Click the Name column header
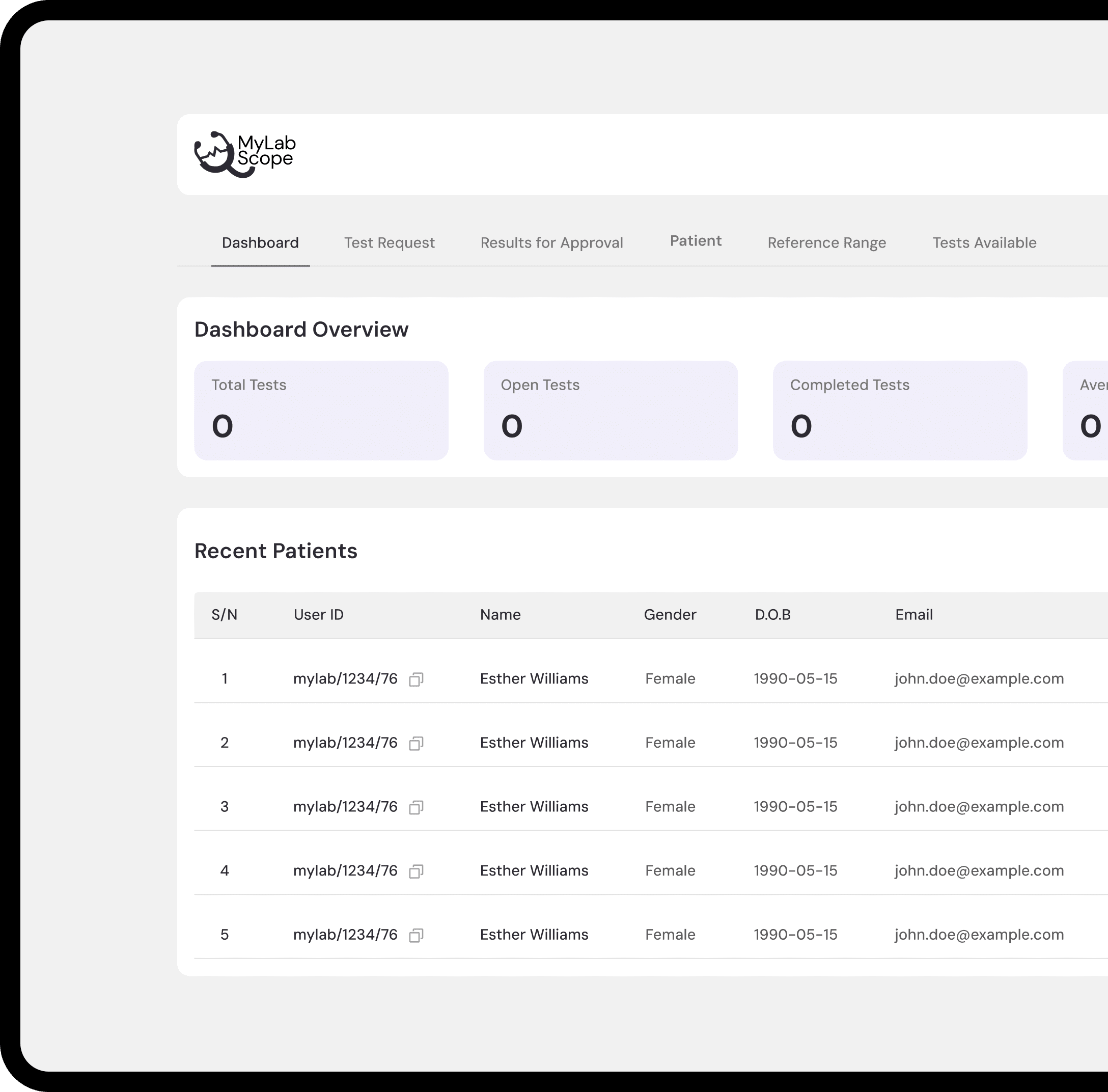The image size is (1108, 1092). (x=500, y=614)
